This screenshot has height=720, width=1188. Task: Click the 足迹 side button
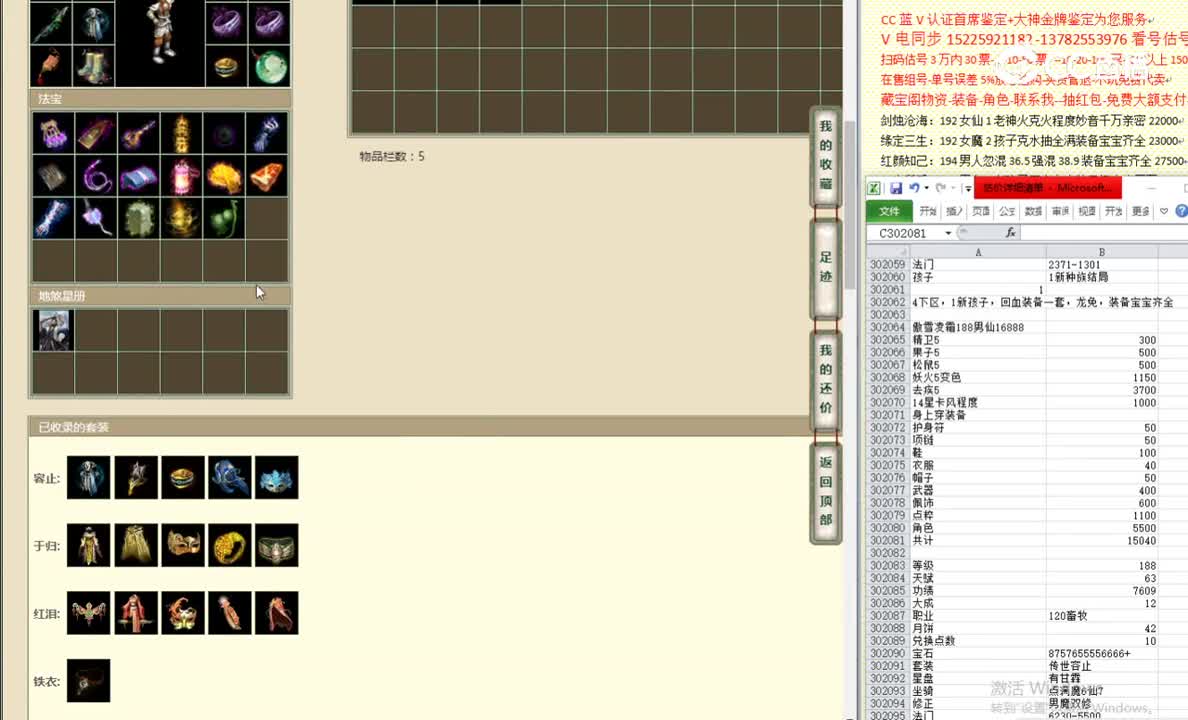pos(826,267)
